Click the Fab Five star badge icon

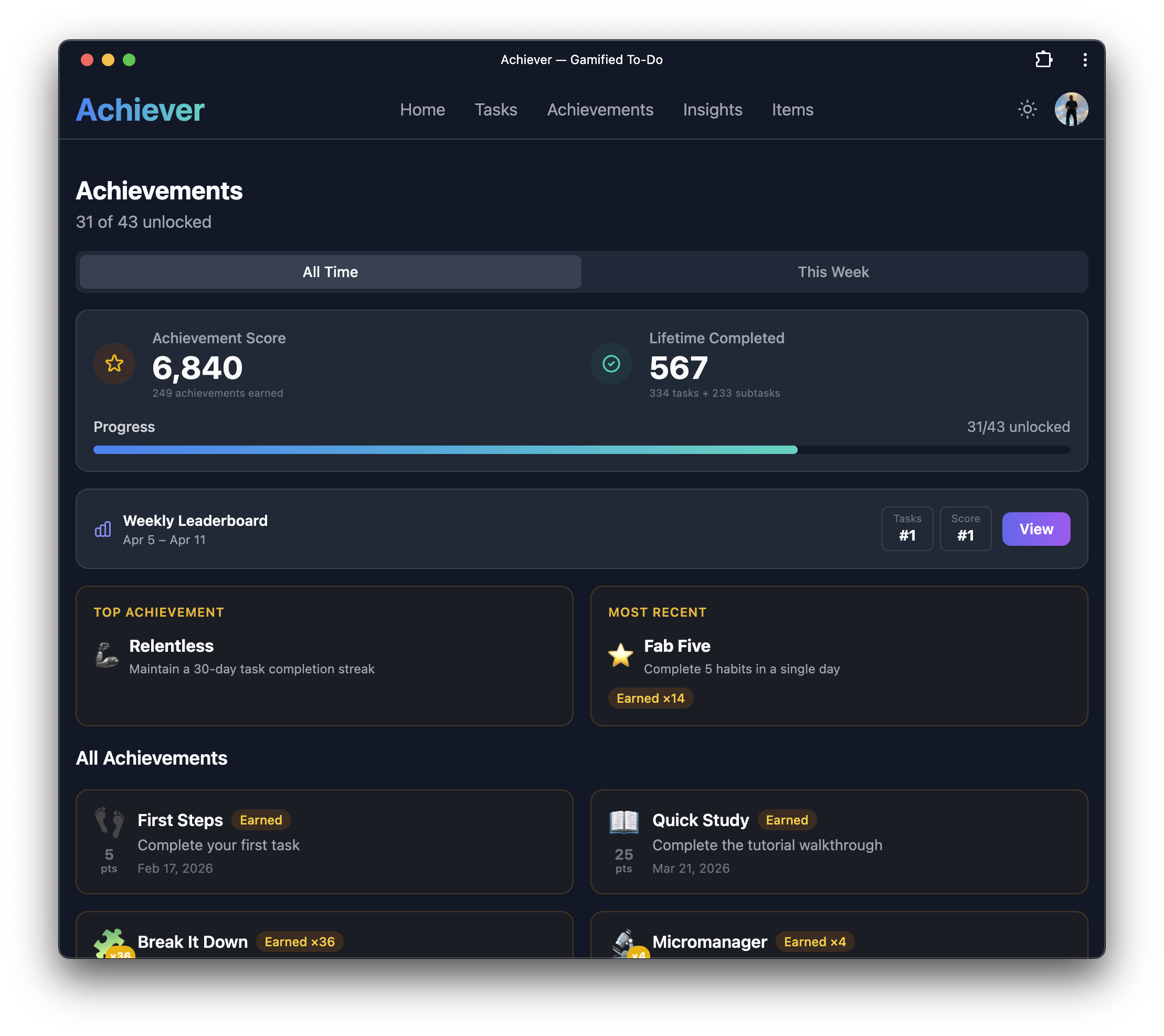(621, 655)
